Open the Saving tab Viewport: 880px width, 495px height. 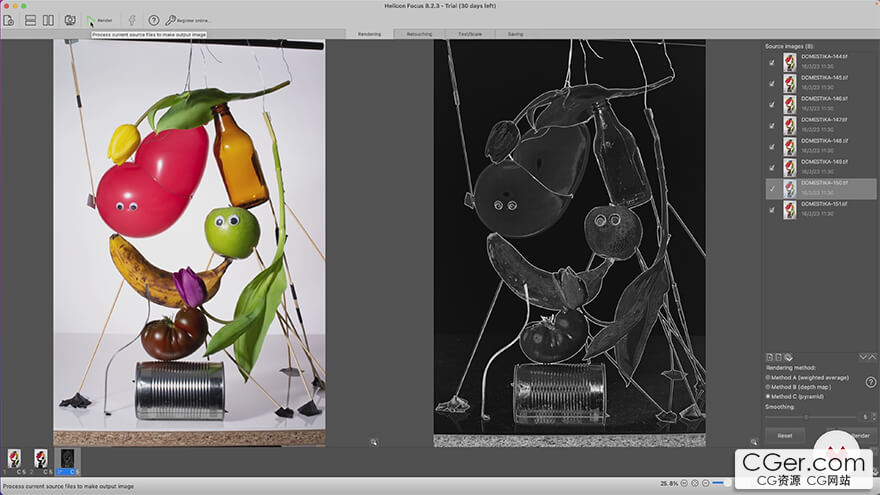(515, 34)
